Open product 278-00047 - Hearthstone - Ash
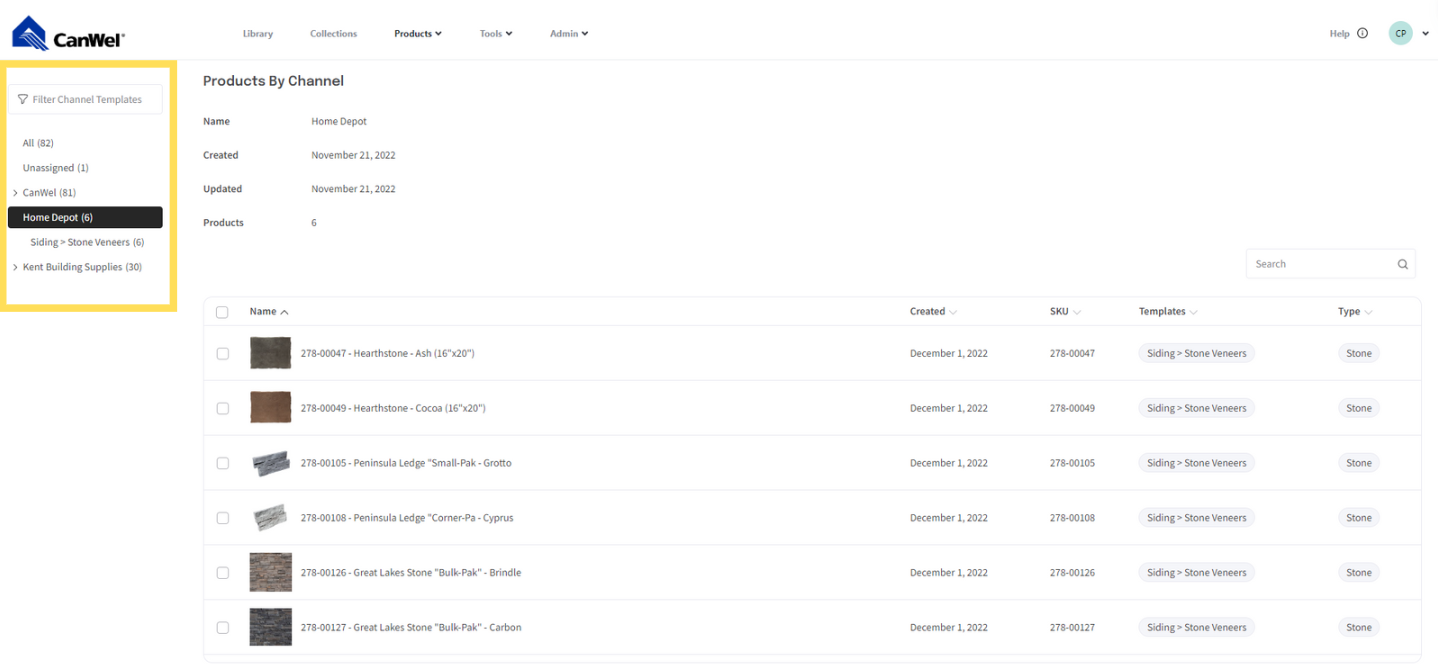The image size is (1438, 668). click(x=387, y=353)
